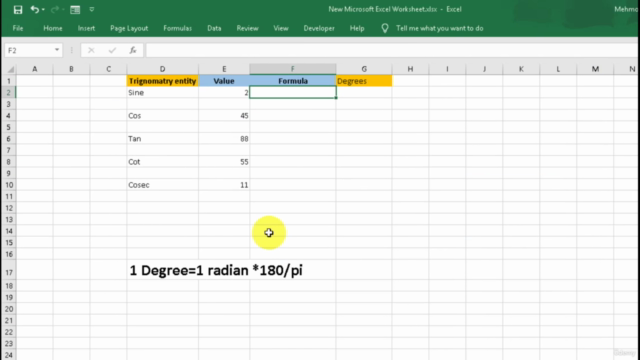The width and height of the screenshot is (640, 360).
Task: Expand the Name Box dropdown arrow
Action: tap(57, 50)
